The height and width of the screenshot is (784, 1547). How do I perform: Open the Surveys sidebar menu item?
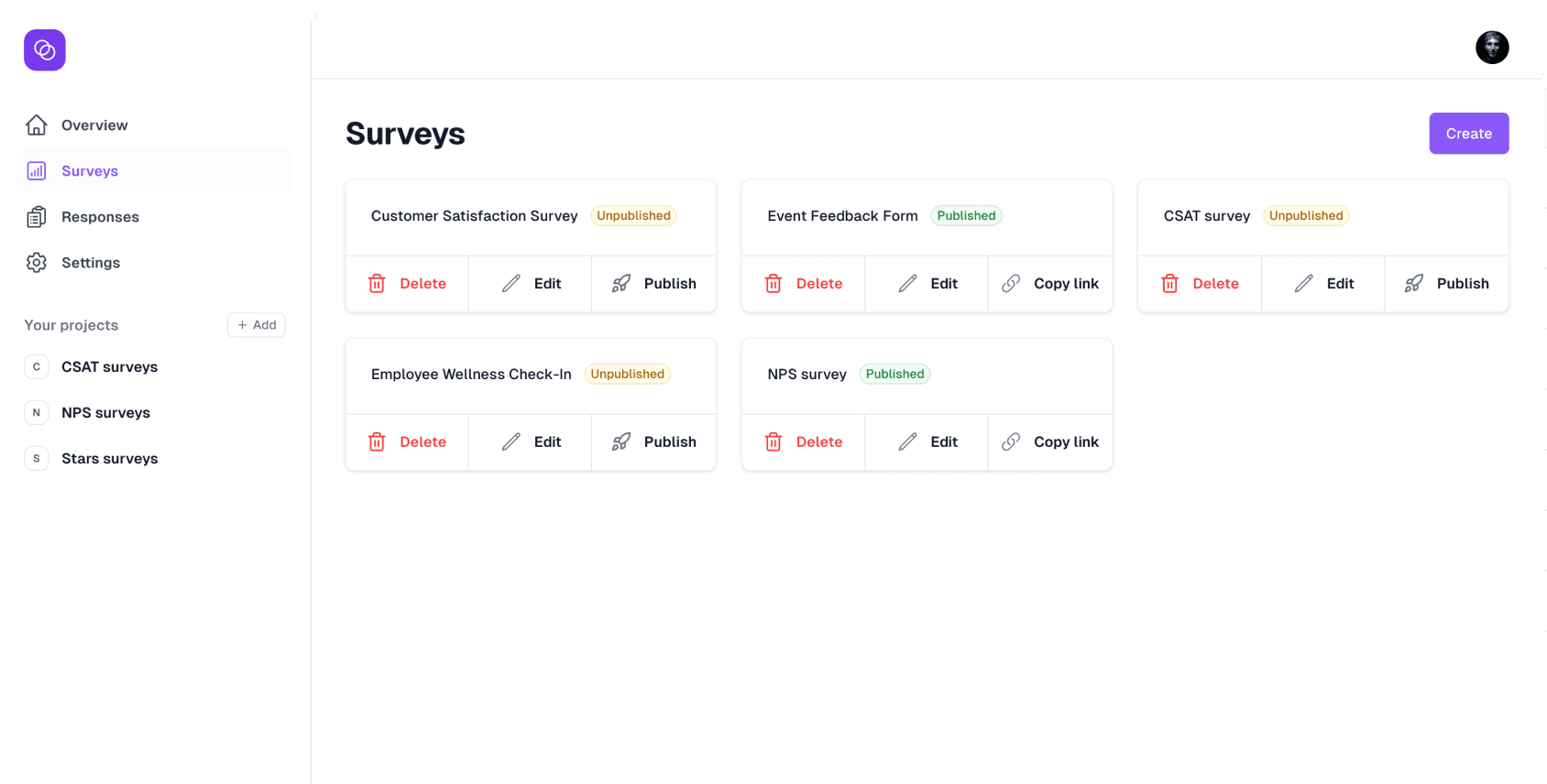tap(90, 171)
